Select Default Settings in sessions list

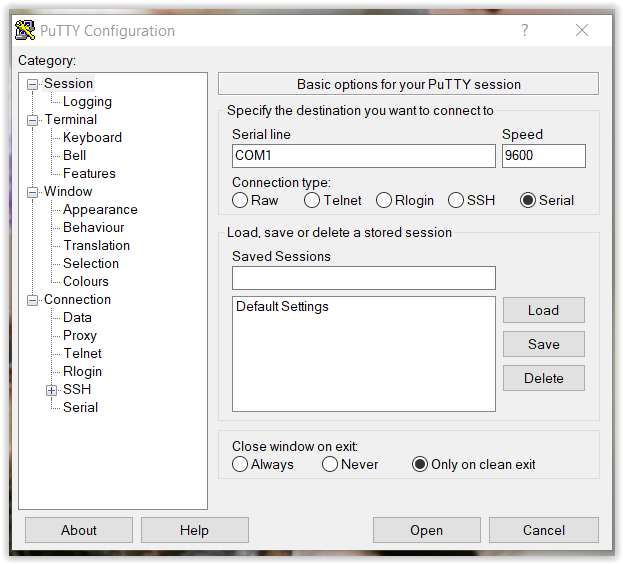click(x=282, y=307)
